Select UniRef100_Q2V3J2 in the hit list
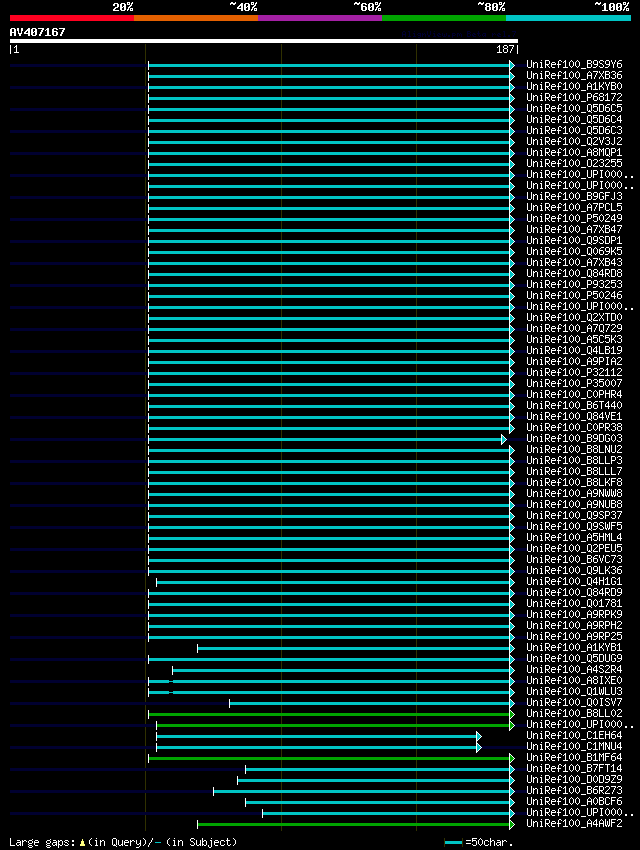Viewport: 640px width, 850px height. point(574,141)
